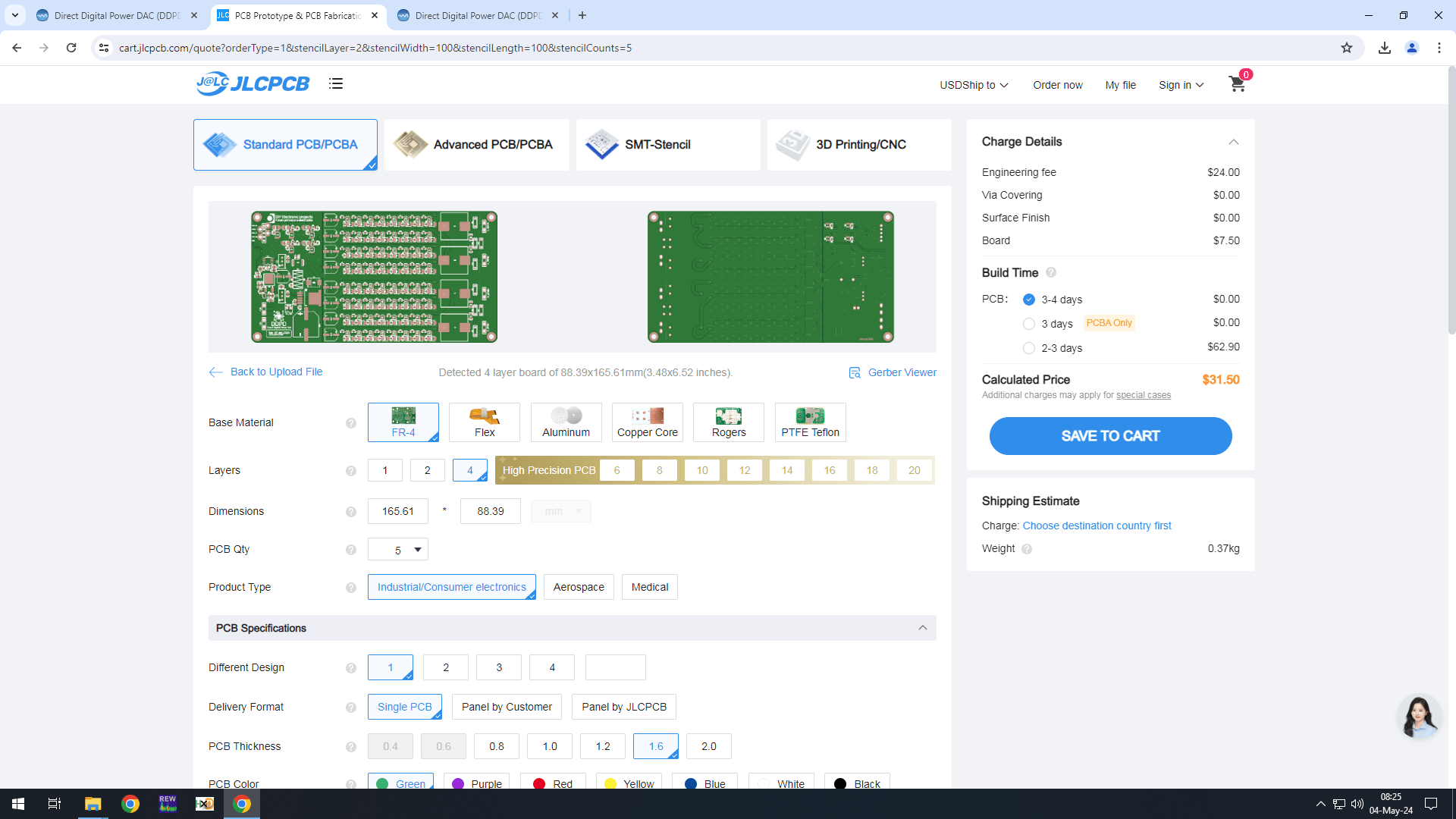Screen dimensions: 1456x819
Task: Click the dimension length field 165.61
Action: point(398,511)
